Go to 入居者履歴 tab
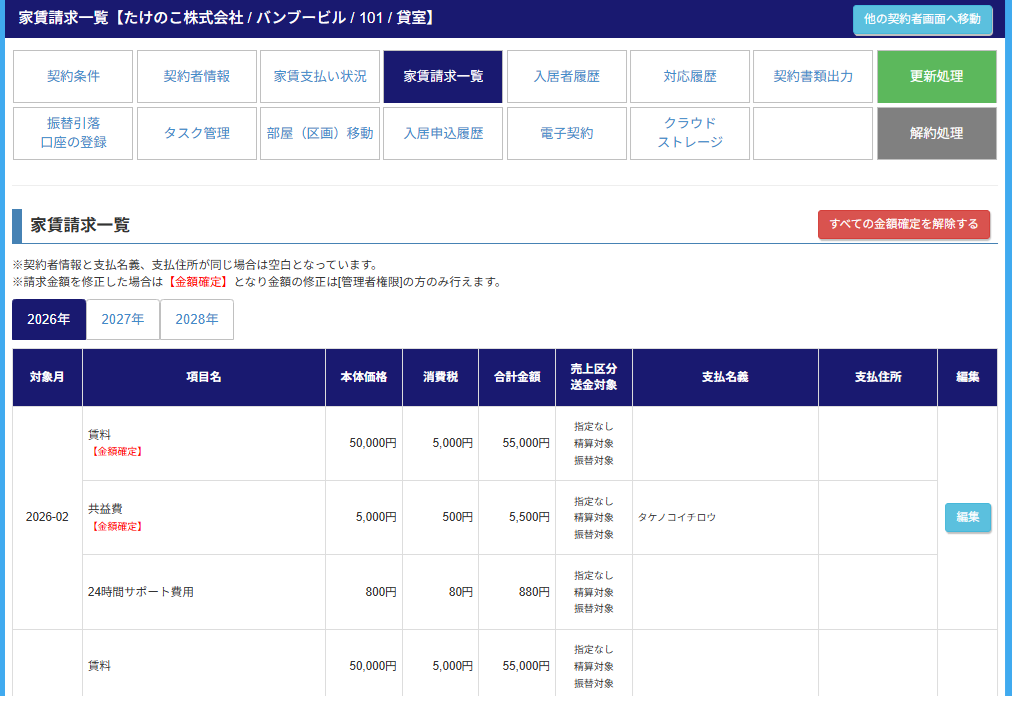 pos(567,76)
